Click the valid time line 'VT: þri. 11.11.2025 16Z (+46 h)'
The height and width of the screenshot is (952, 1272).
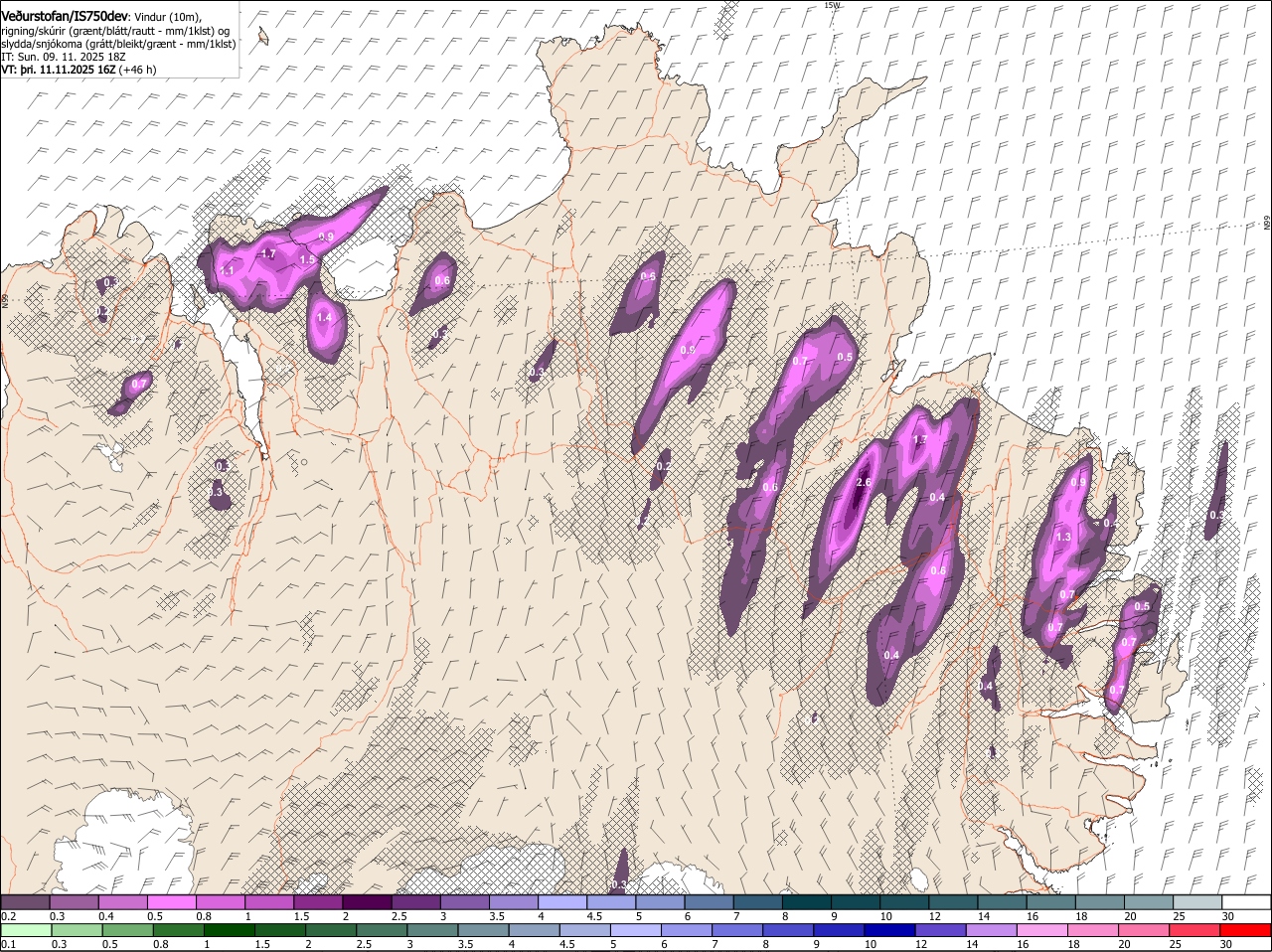(79, 70)
